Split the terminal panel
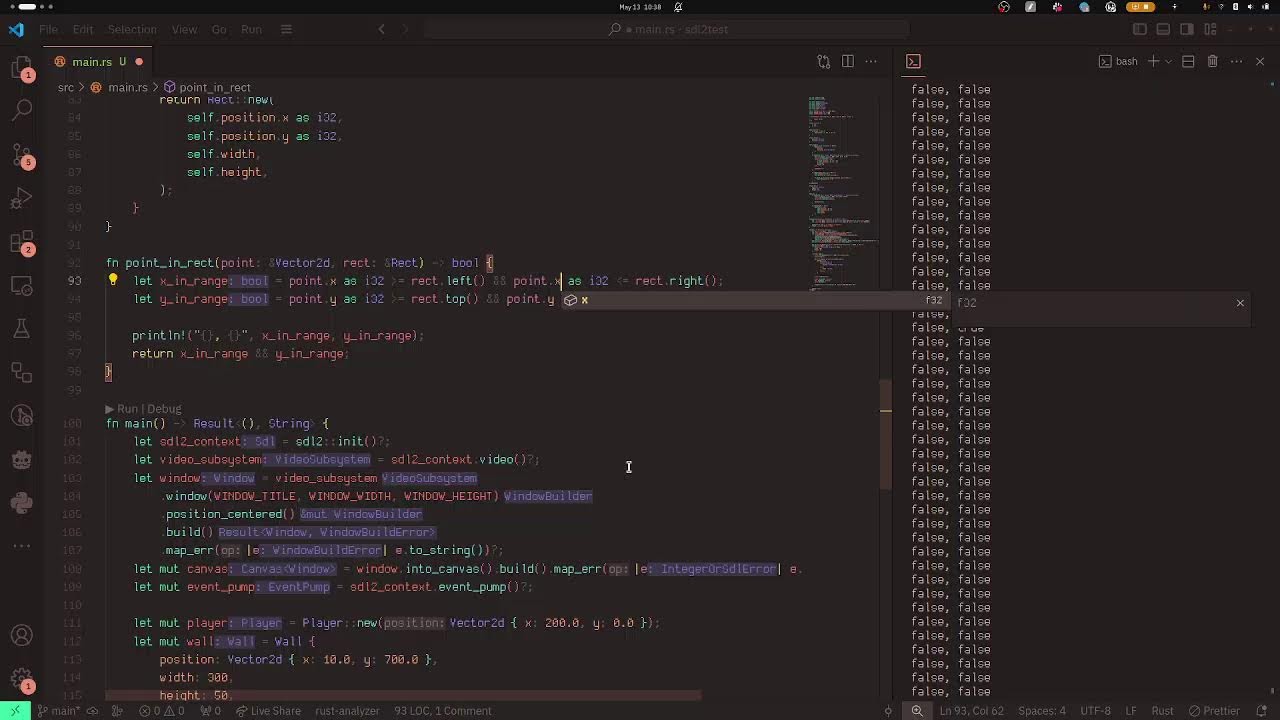This screenshot has height=720, width=1280. tap(1188, 61)
